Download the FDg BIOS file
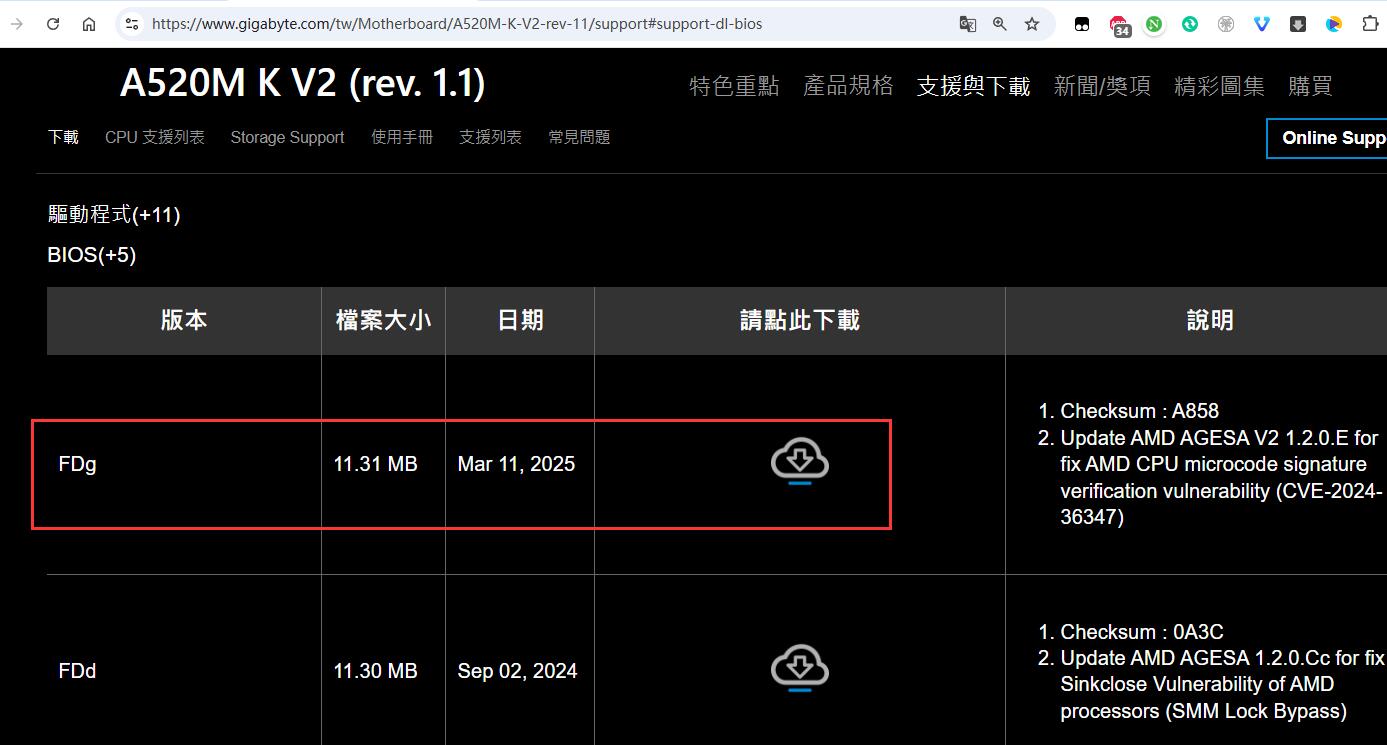Screen dimensions: 1387x745 tap(799, 461)
